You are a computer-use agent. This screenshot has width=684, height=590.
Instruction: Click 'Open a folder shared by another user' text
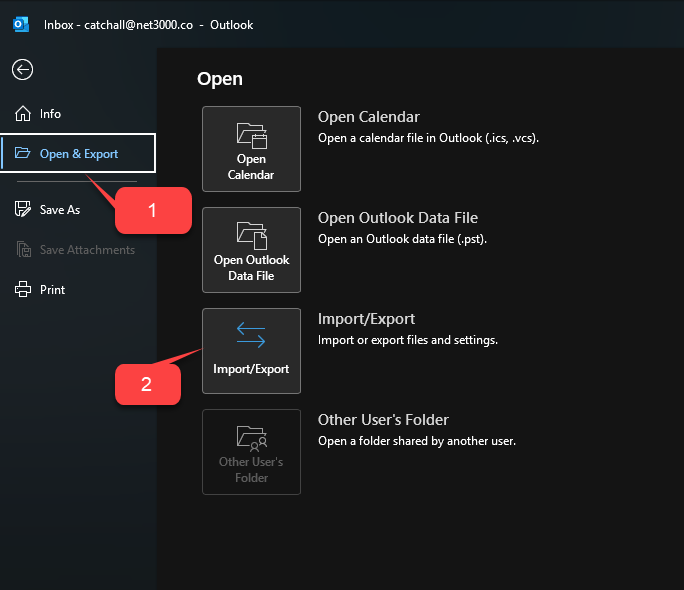[x=417, y=441]
